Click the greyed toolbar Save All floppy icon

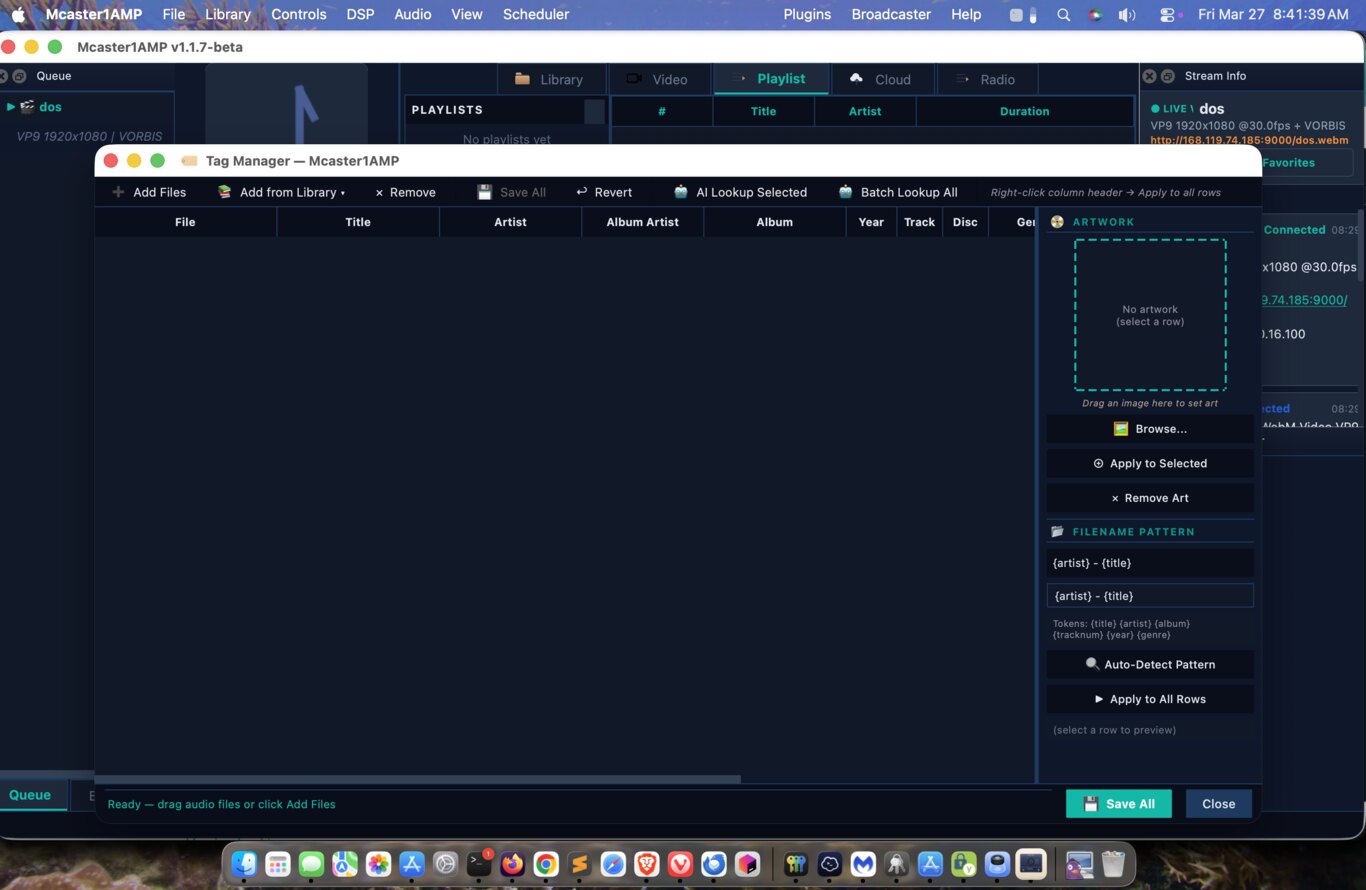click(485, 192)
